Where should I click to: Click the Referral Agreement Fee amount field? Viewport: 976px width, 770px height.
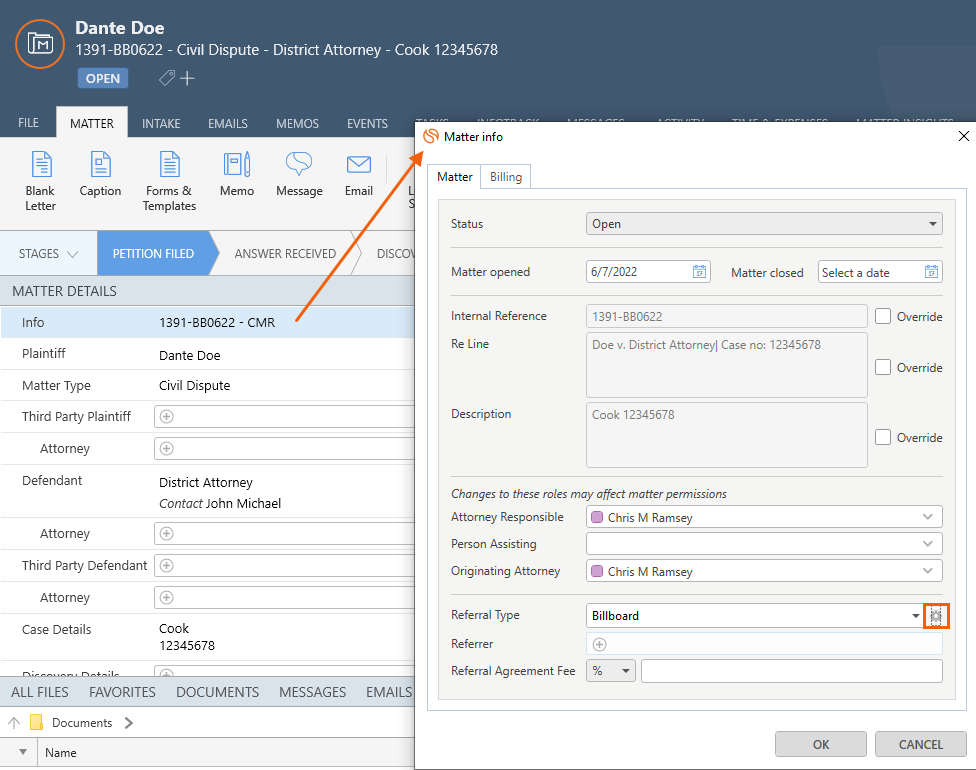click(x=792, y=671)
